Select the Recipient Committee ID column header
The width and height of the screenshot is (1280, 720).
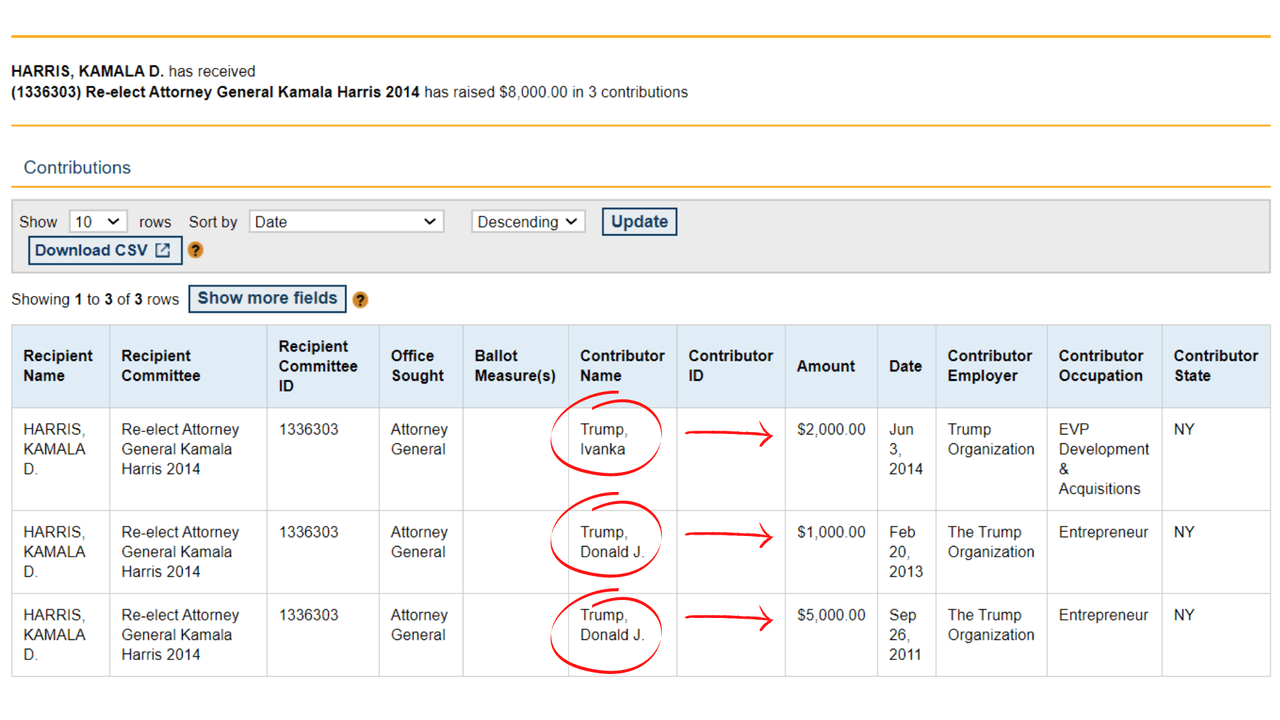pyautogui.click(x=318, y=366)
